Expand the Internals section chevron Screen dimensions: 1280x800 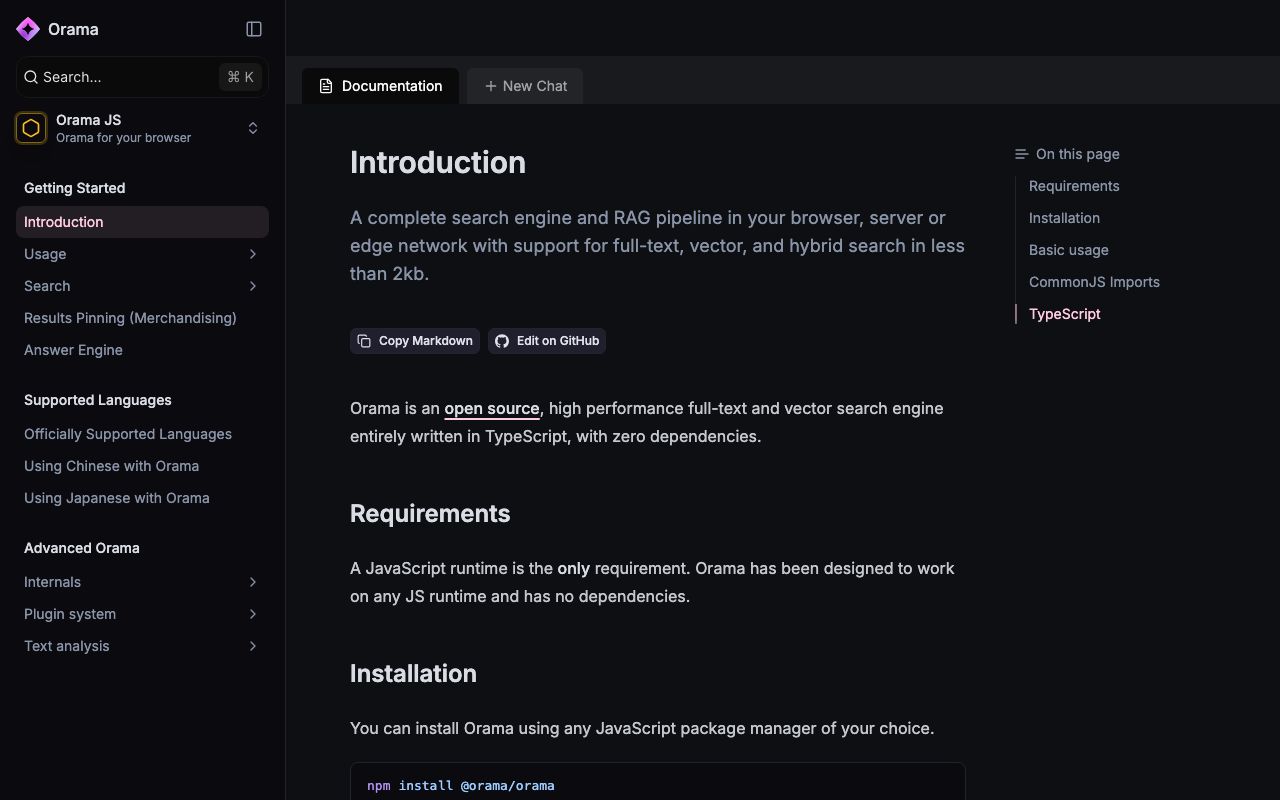coord(253,582)
